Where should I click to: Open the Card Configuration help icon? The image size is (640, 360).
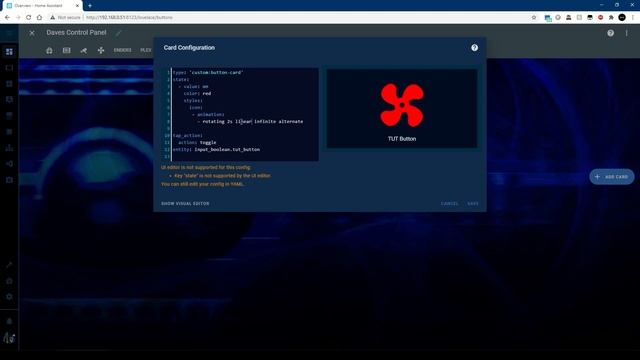[474, 48]
